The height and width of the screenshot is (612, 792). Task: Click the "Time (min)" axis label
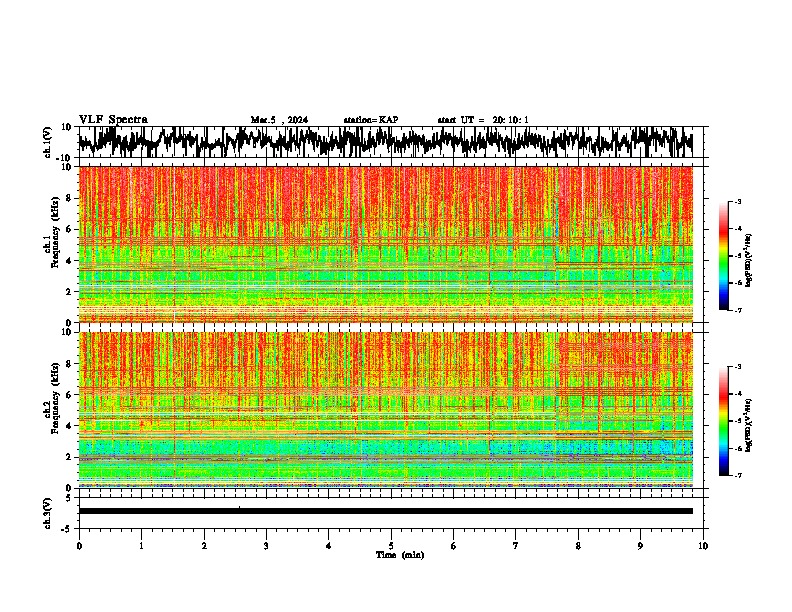point(400,555)
